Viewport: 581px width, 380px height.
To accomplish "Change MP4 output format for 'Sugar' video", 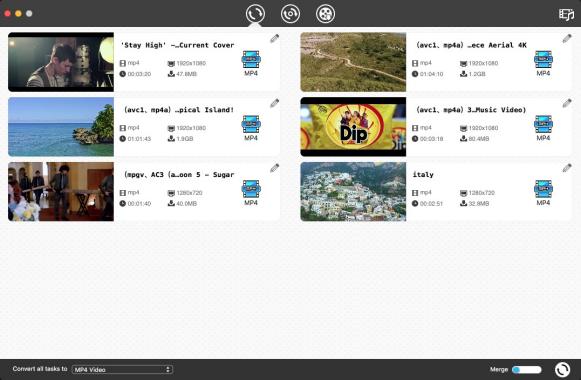I will [251, 193].
